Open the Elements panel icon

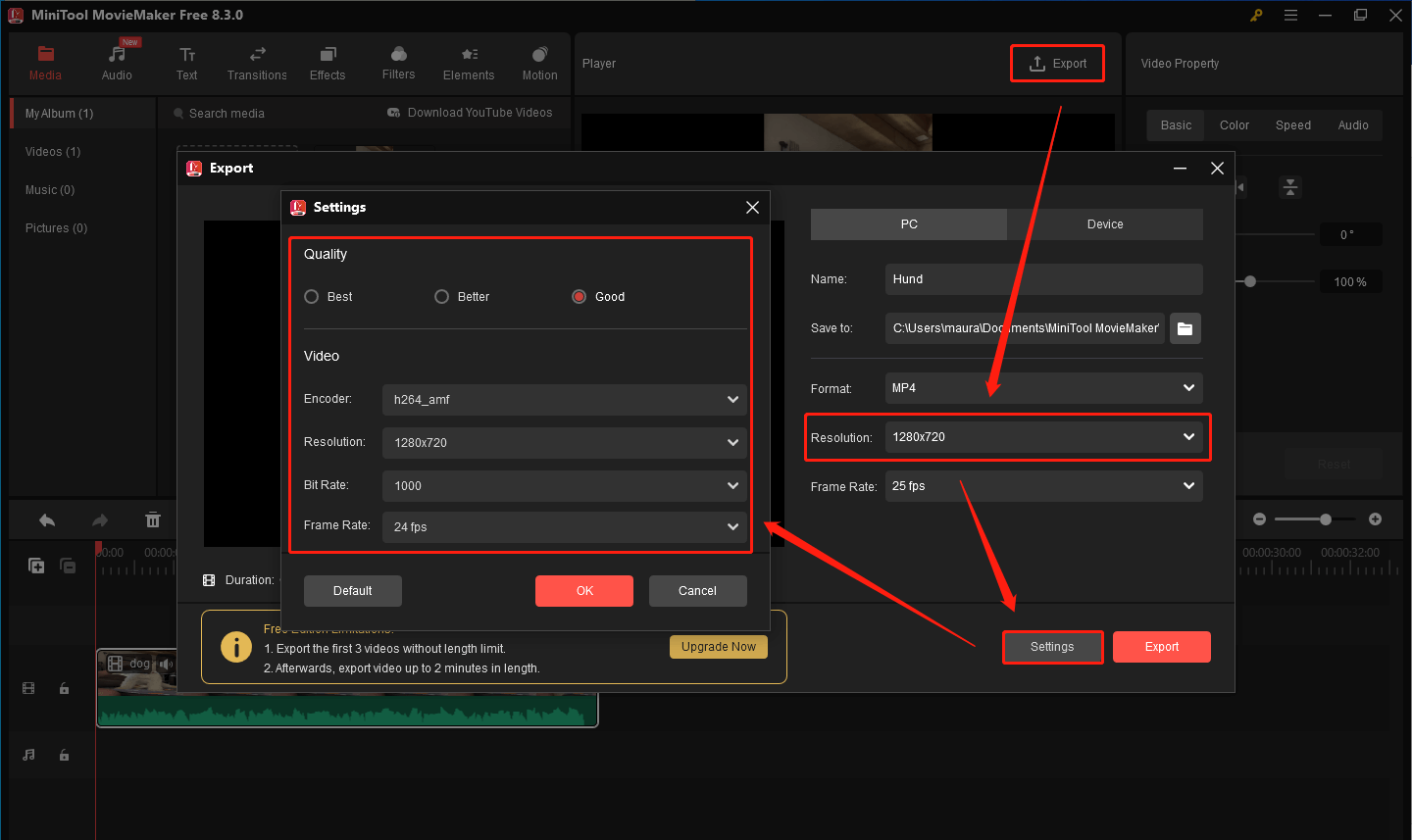(x=470, y=54)
